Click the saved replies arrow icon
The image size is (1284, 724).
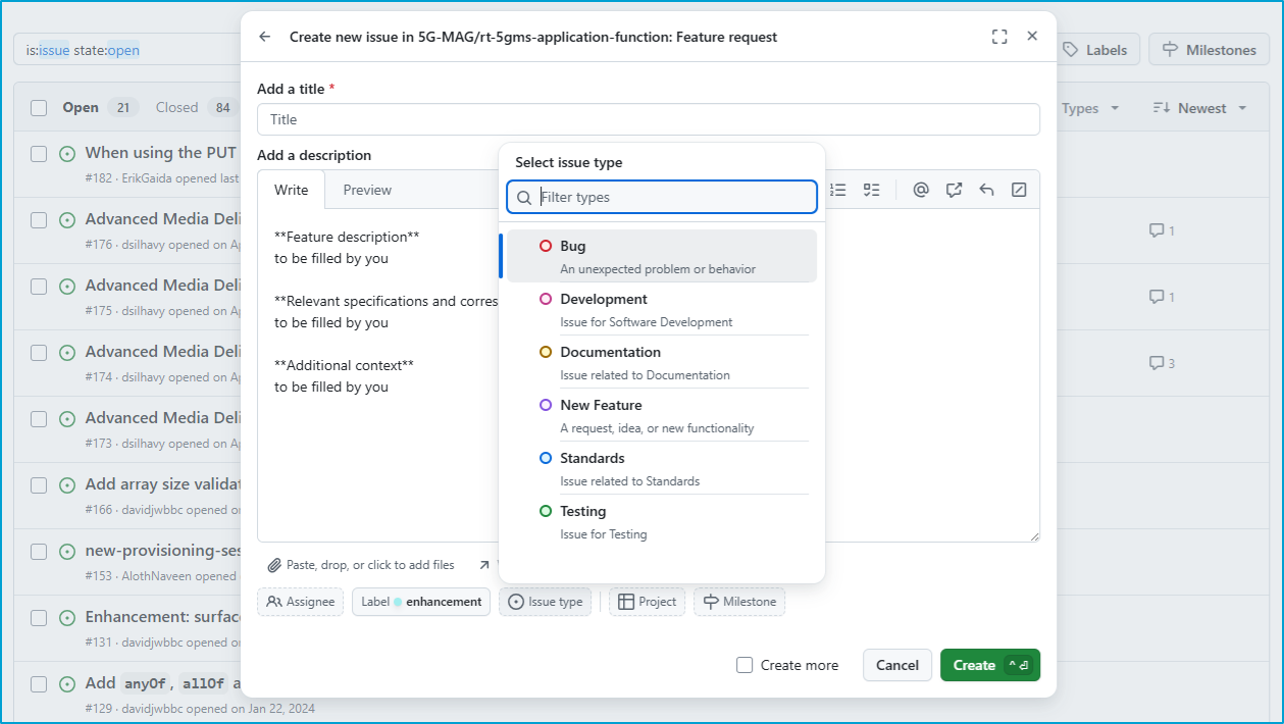click(x=987, y=190)
